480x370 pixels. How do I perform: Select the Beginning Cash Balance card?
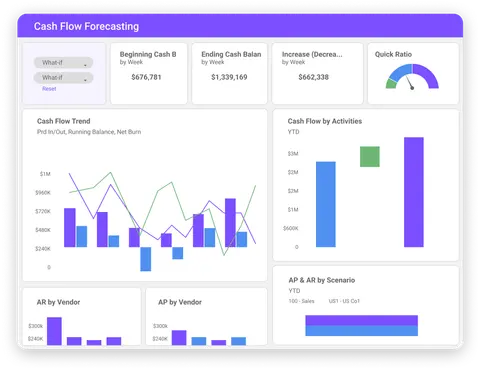(x=149, y=73)
